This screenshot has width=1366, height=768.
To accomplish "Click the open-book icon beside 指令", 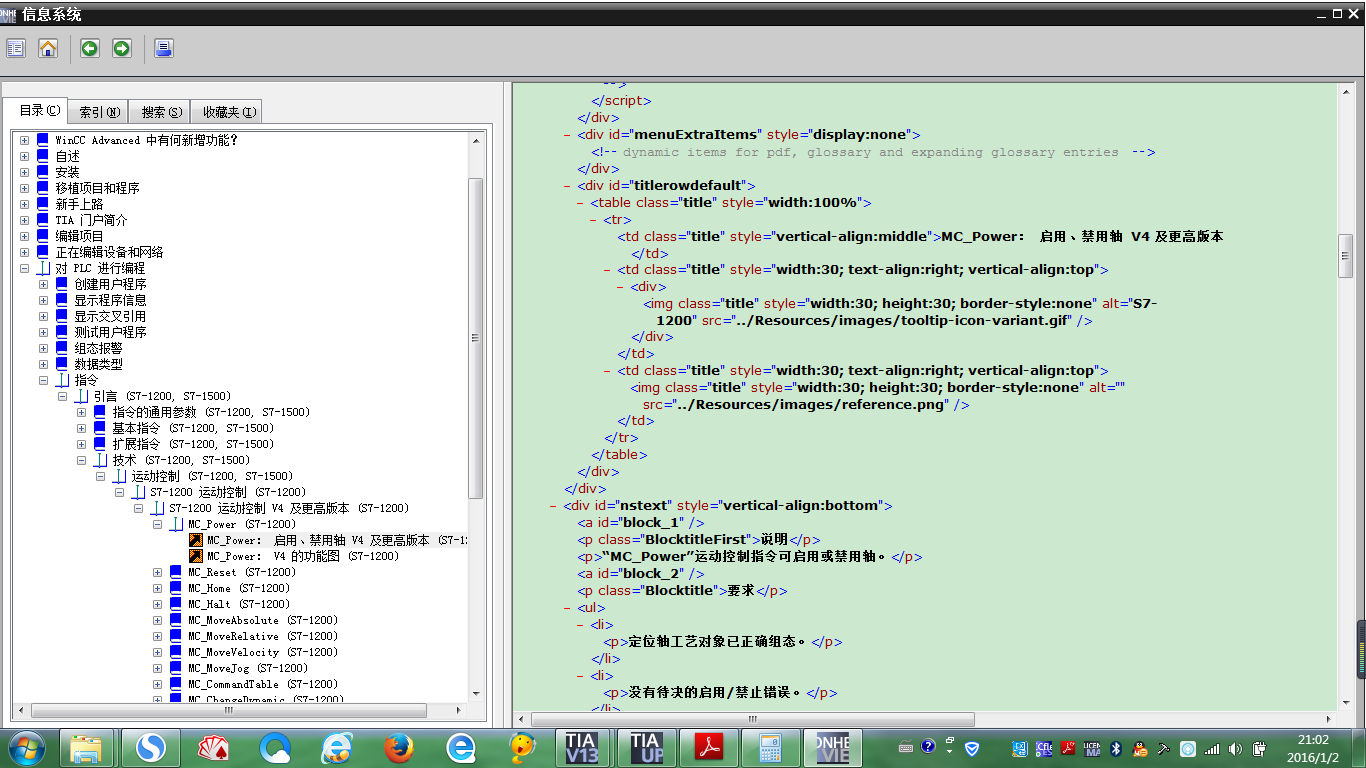I will click(62, 380).
